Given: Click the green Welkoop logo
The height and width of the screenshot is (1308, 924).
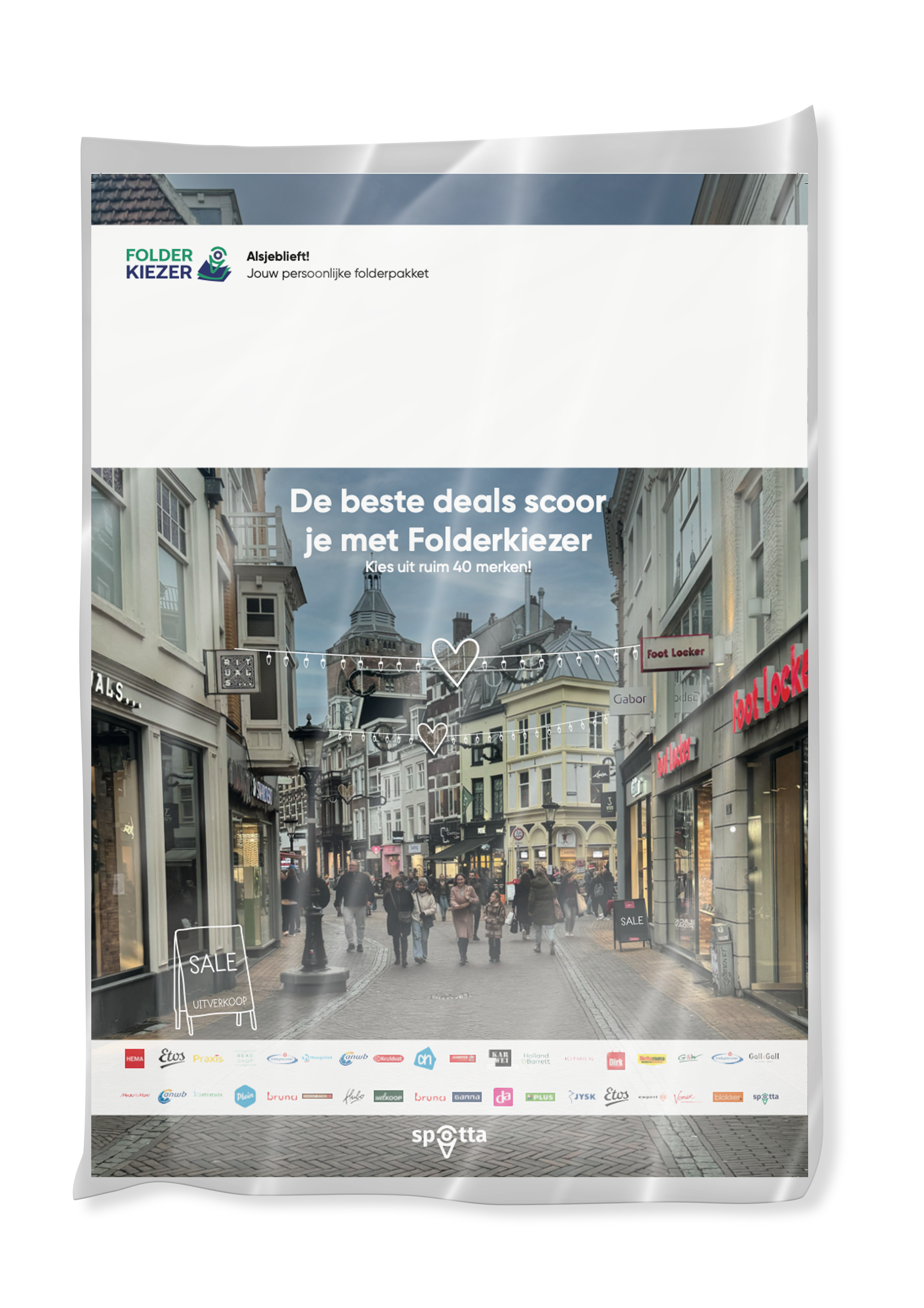Looking at the screenshot, I should [388, 1097].
